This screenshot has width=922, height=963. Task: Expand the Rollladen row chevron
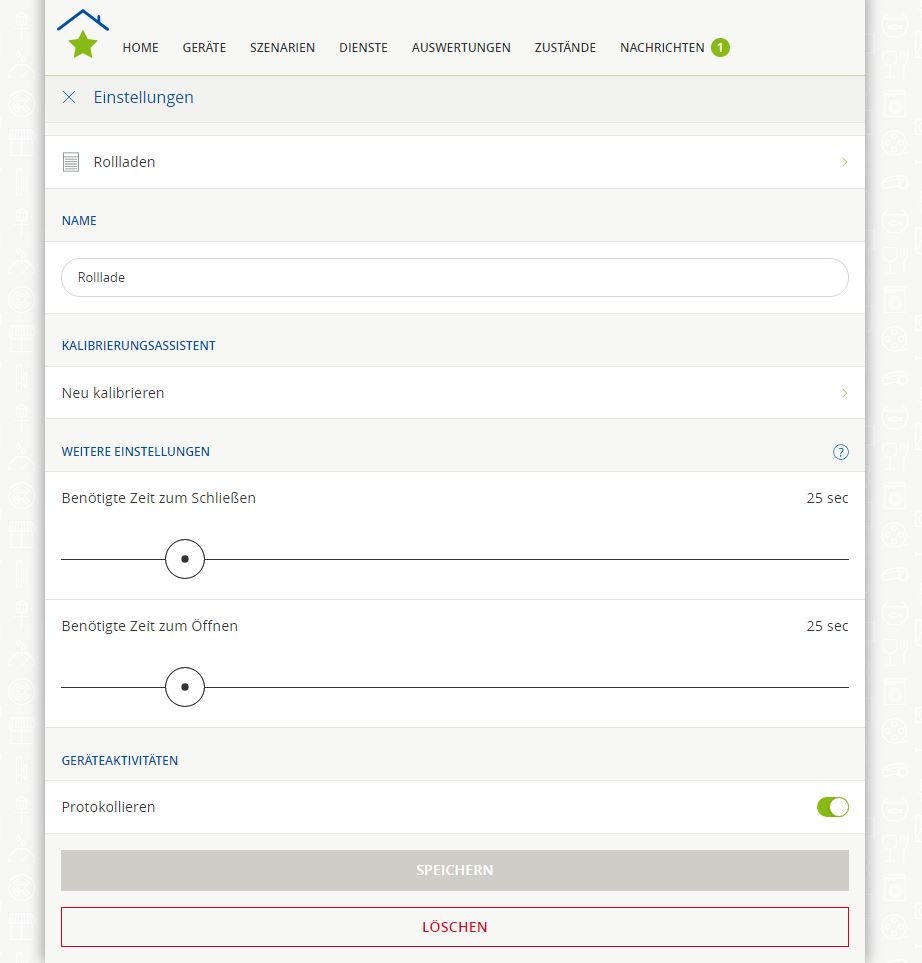[844, 162]
